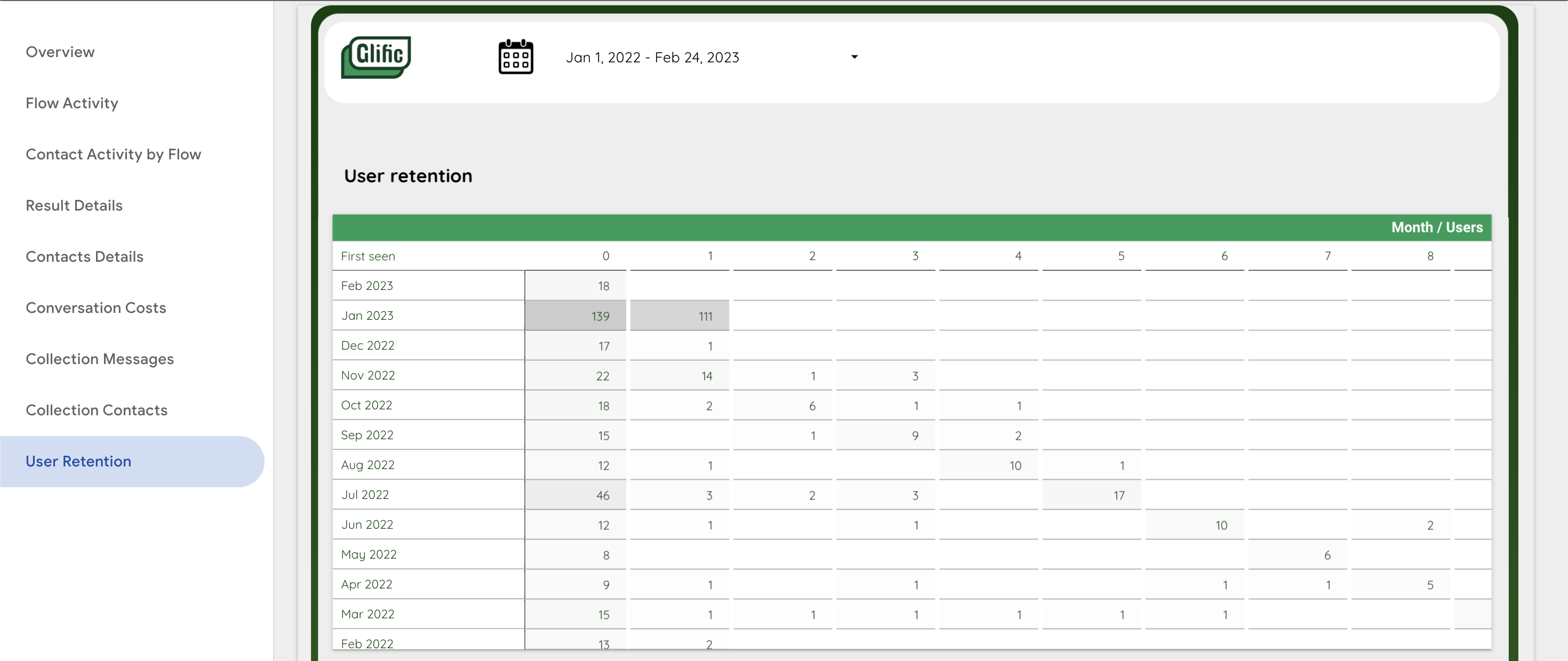Click the May 2022 month 7 cell showing 6
This screenshot has width=1568, height=661.
tap(1298, 554)
